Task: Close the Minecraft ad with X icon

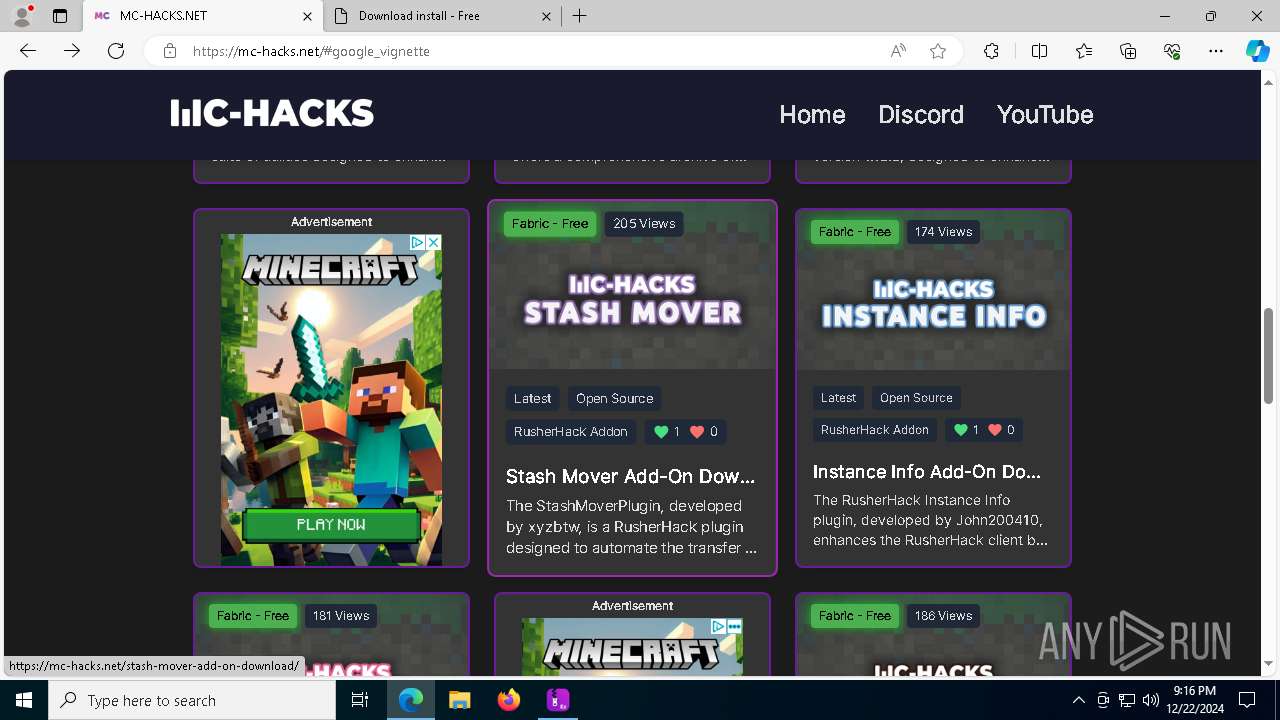Action: pos(434,242)
